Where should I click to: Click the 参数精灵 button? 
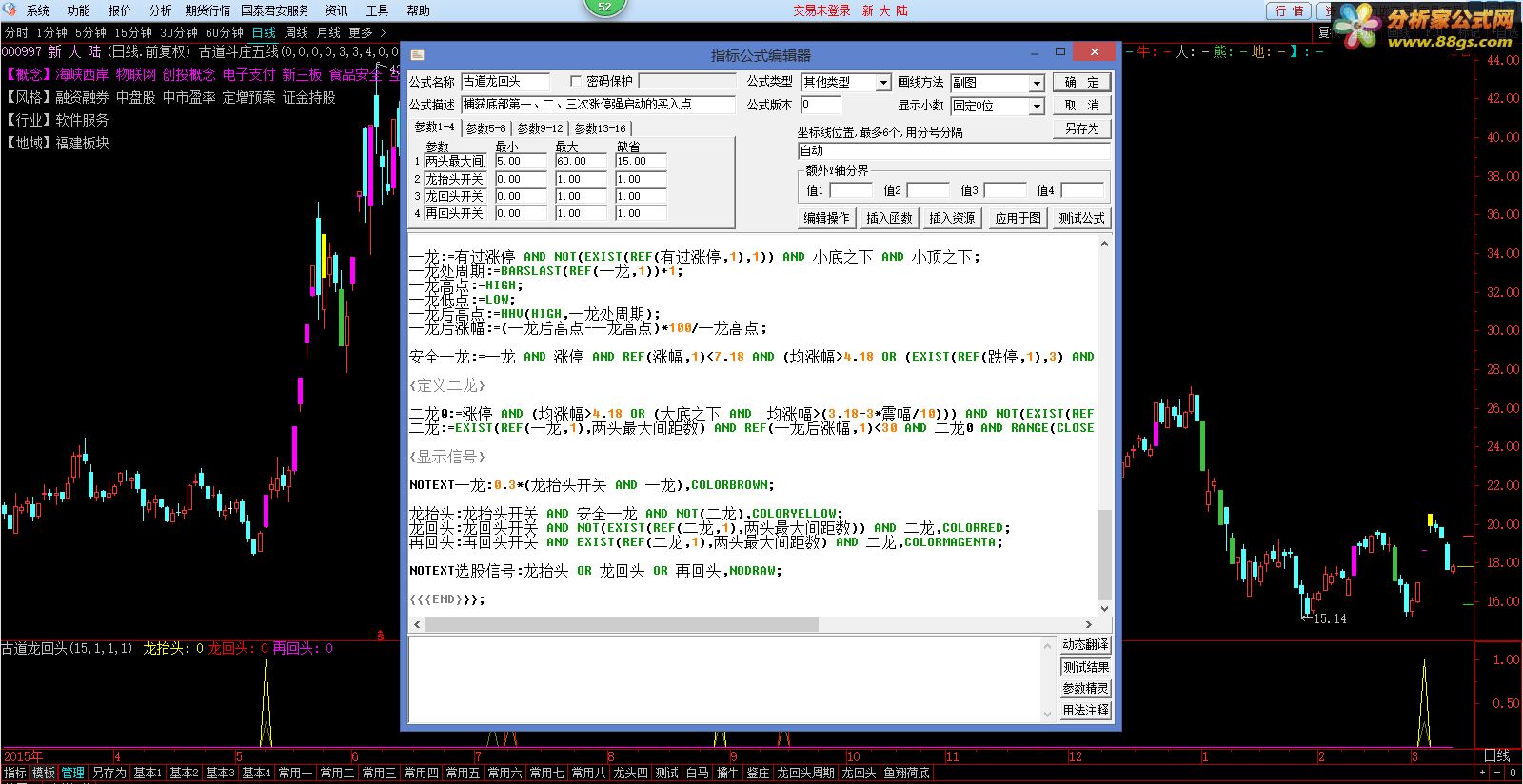coord(1085,689)
